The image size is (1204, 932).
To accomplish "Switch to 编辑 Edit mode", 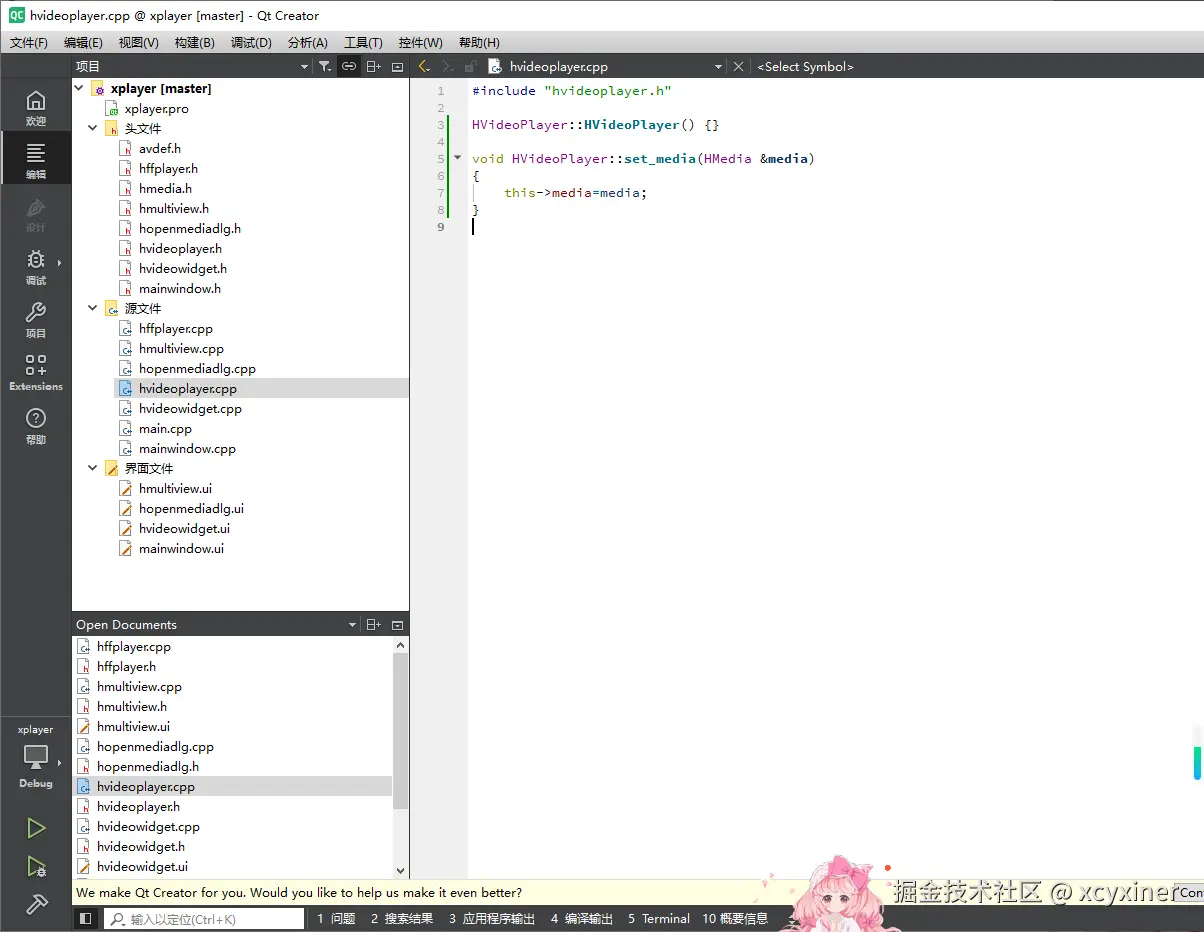I will (x=36, y=159).
